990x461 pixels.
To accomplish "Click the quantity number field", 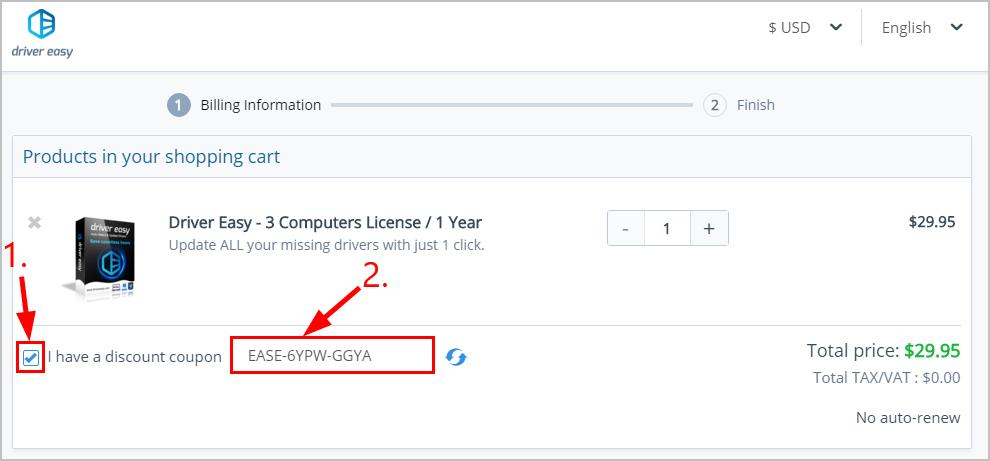I will pyautogui.click(x=667, y=228).
